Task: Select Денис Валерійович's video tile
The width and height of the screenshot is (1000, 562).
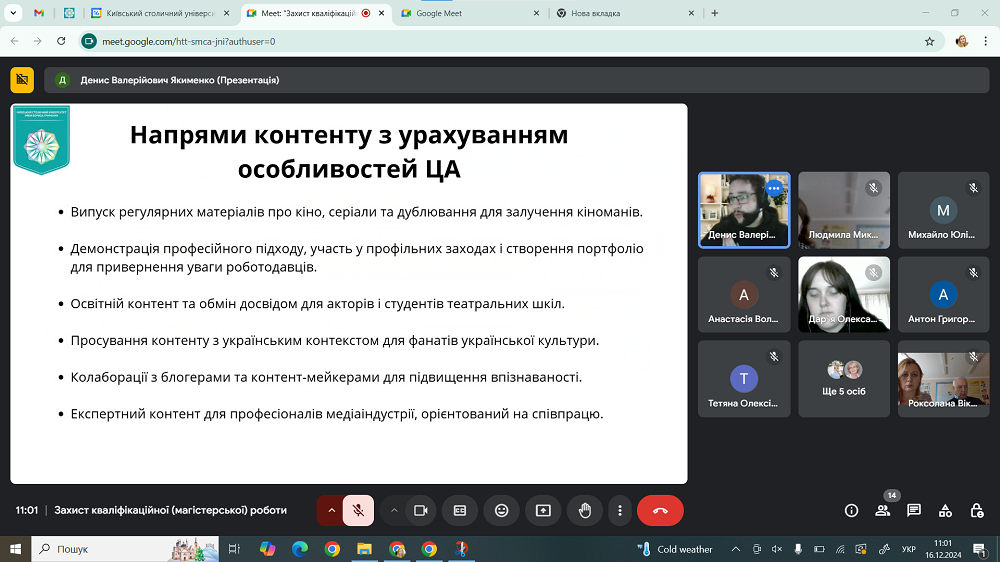Action: pos(743,210)
